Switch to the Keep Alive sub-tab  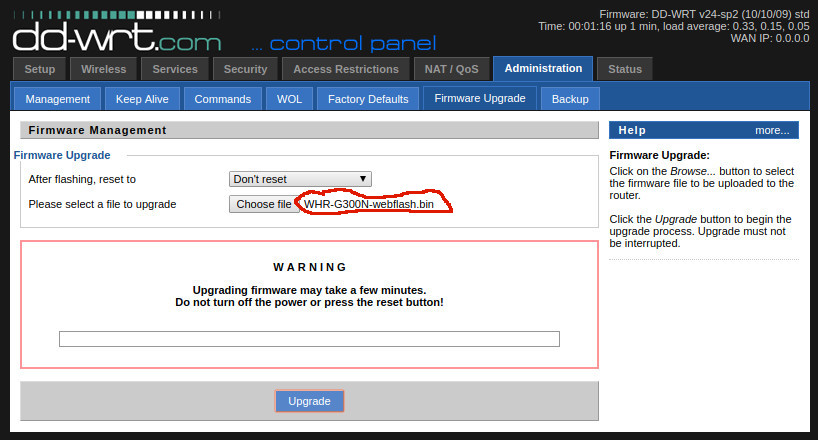click(142, 99)
